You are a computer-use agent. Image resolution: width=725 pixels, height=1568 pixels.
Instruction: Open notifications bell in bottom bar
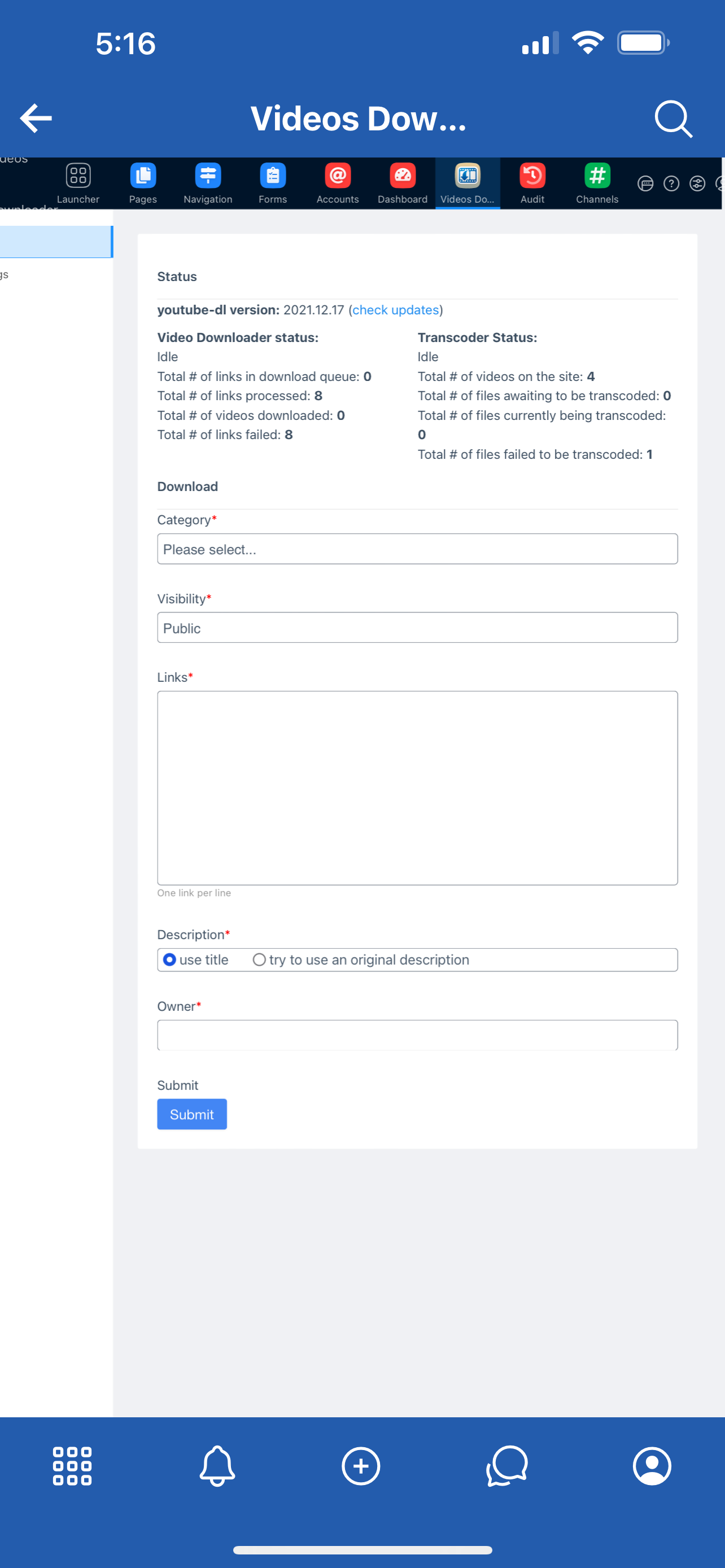click(x=217, y=1466)
